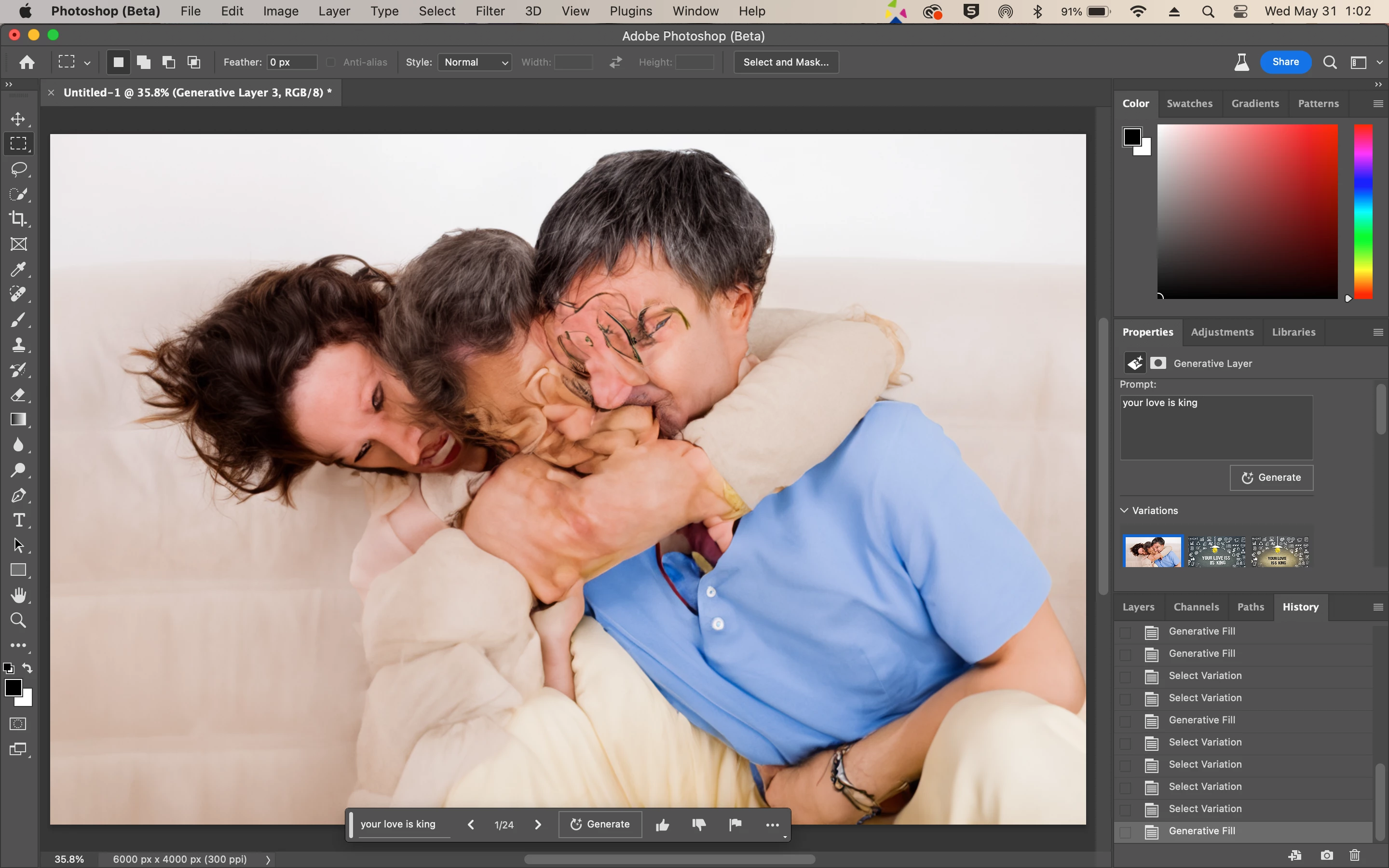The image size is (1389, 868).
Task: Switch to the Layers tab
Action: point(1138,607)
